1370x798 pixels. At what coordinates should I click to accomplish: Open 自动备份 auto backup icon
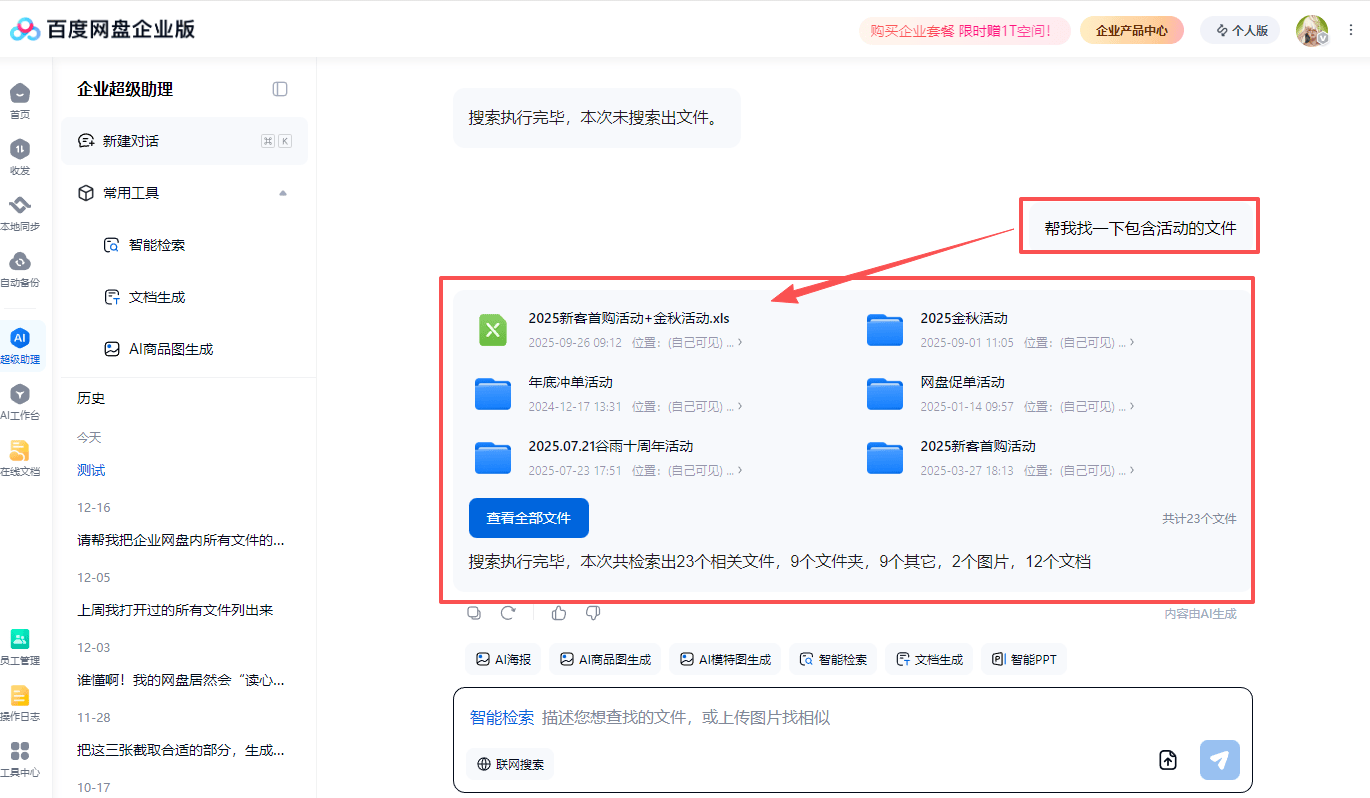click(x=20, y=263)
